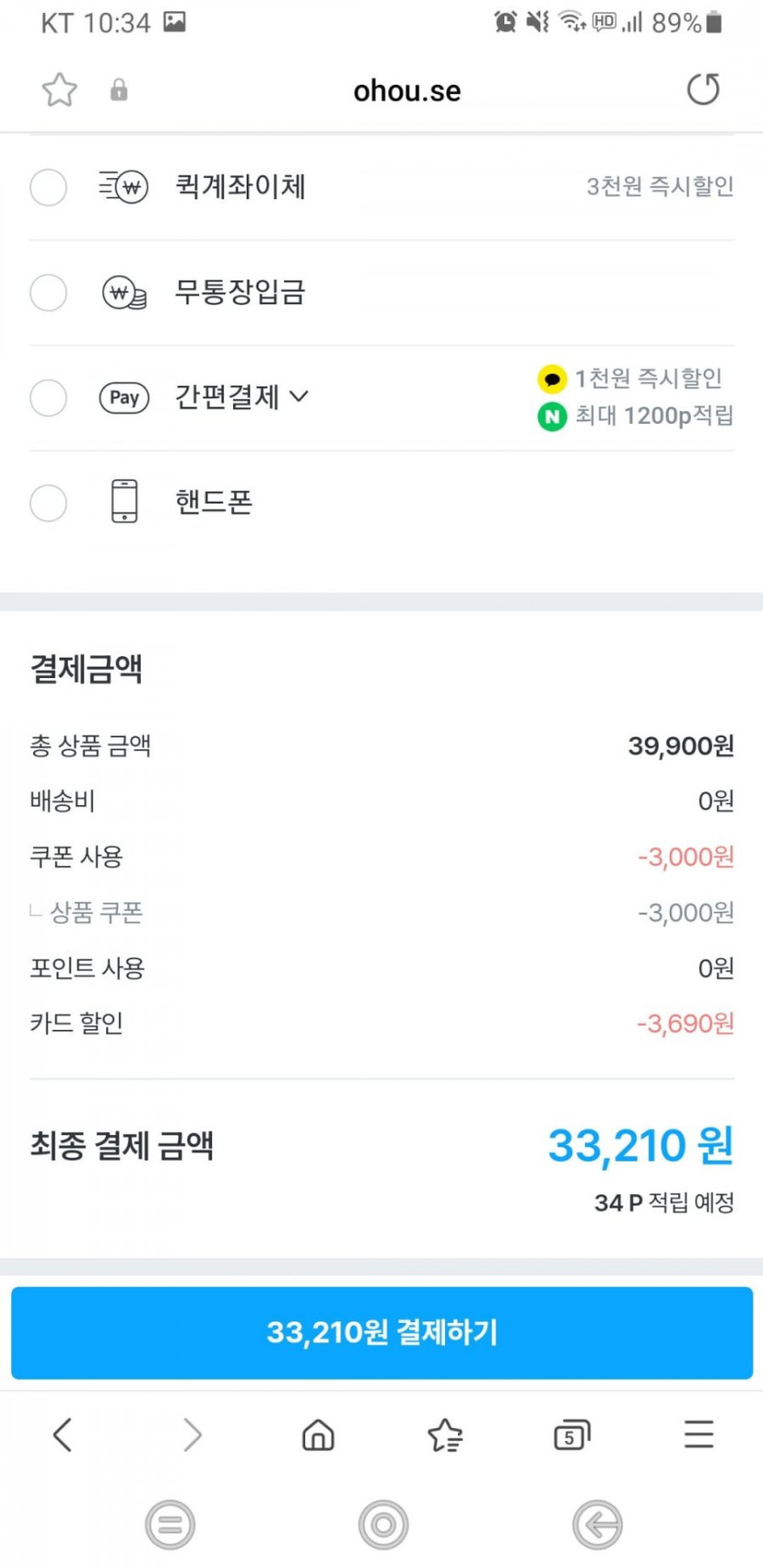This screenshot has height=1568, width=763.
Task: Open the browser hamburger menu
Action: coord(699,1435)
